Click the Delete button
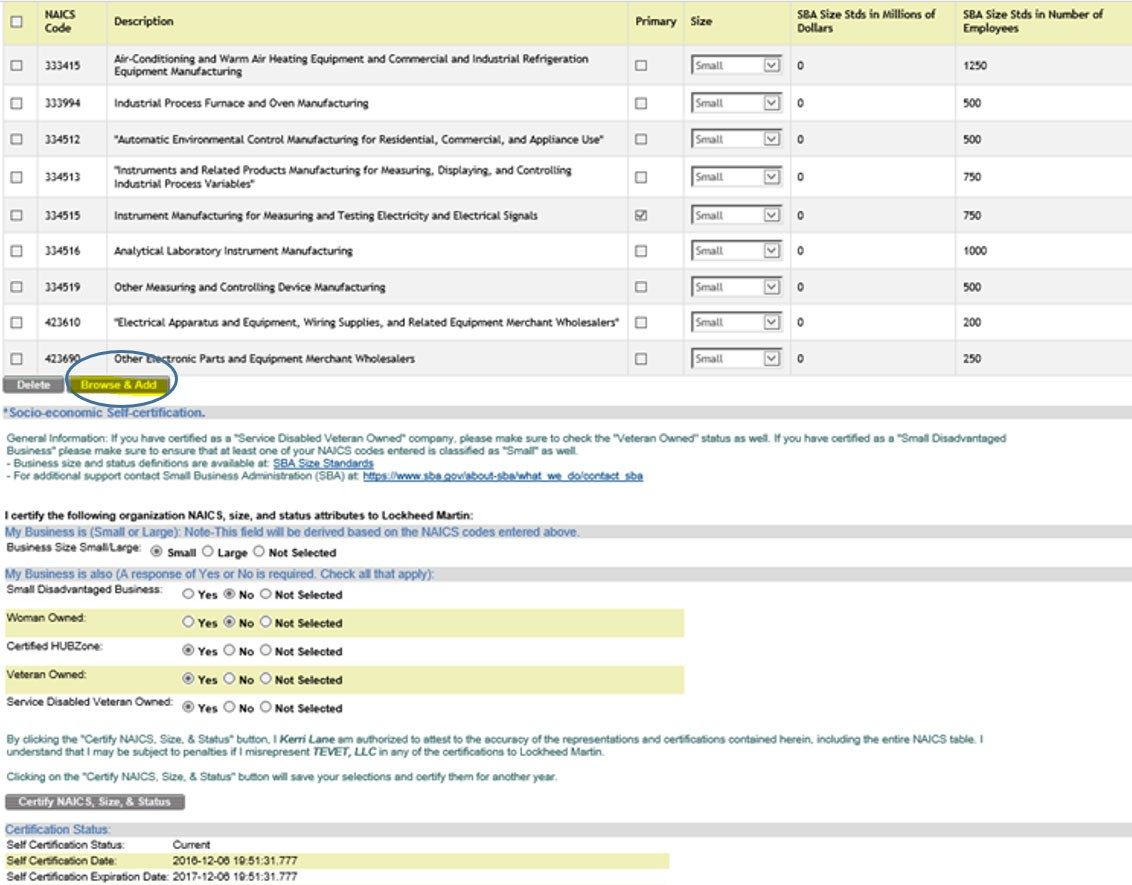Viewport: 1132px width, 885px height. pyautogui.click(x=33, y=385)
